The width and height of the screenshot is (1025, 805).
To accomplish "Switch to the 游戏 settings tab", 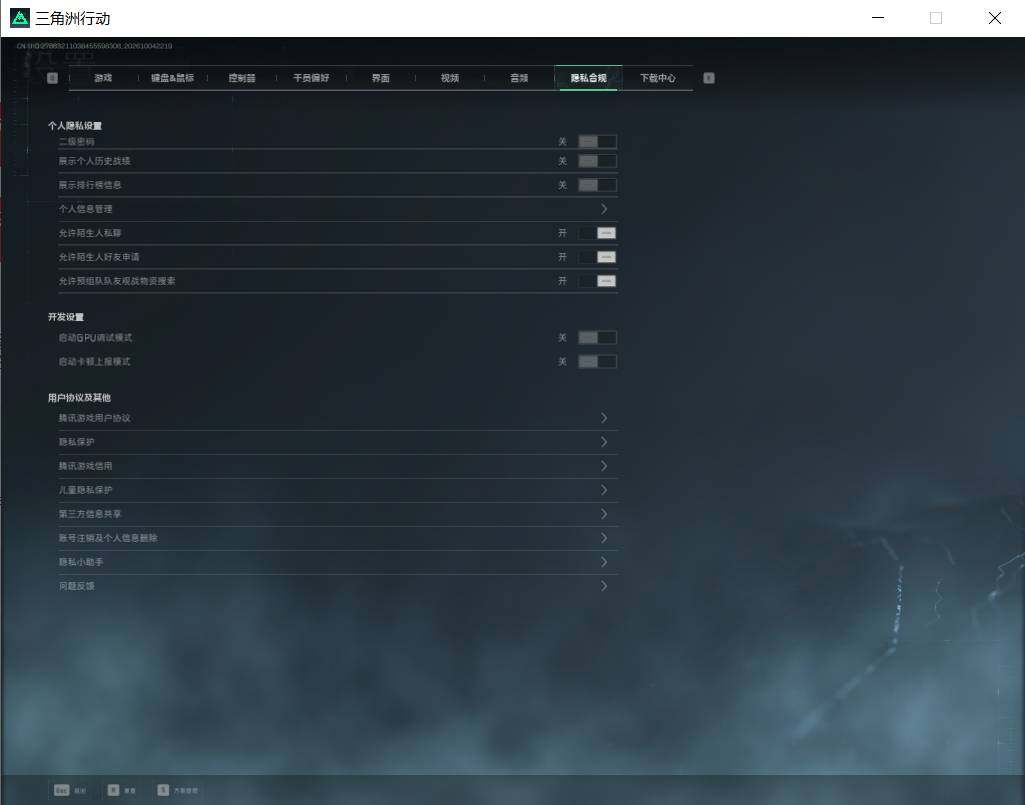I will point(103,78).
